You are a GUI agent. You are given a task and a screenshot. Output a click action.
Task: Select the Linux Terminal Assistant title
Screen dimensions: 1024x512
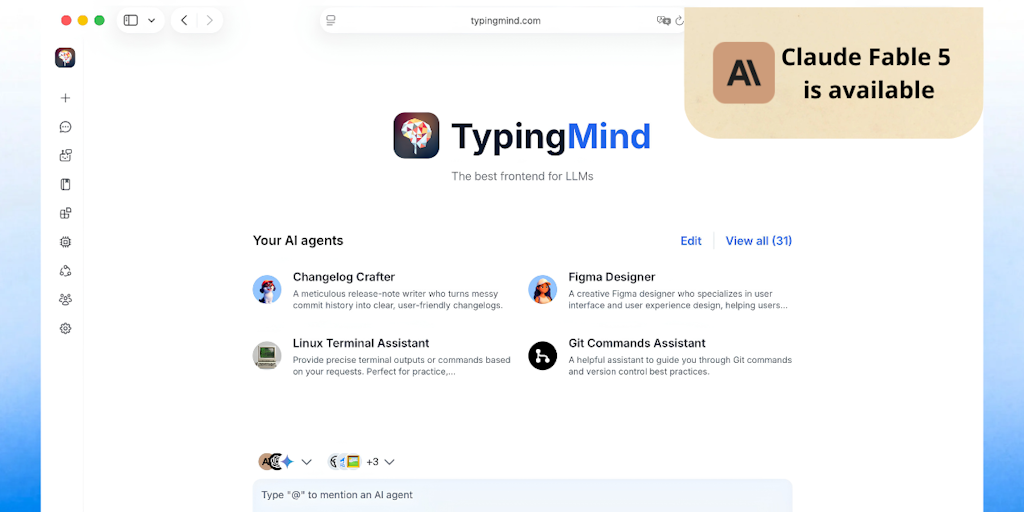(x=361, y=343)
